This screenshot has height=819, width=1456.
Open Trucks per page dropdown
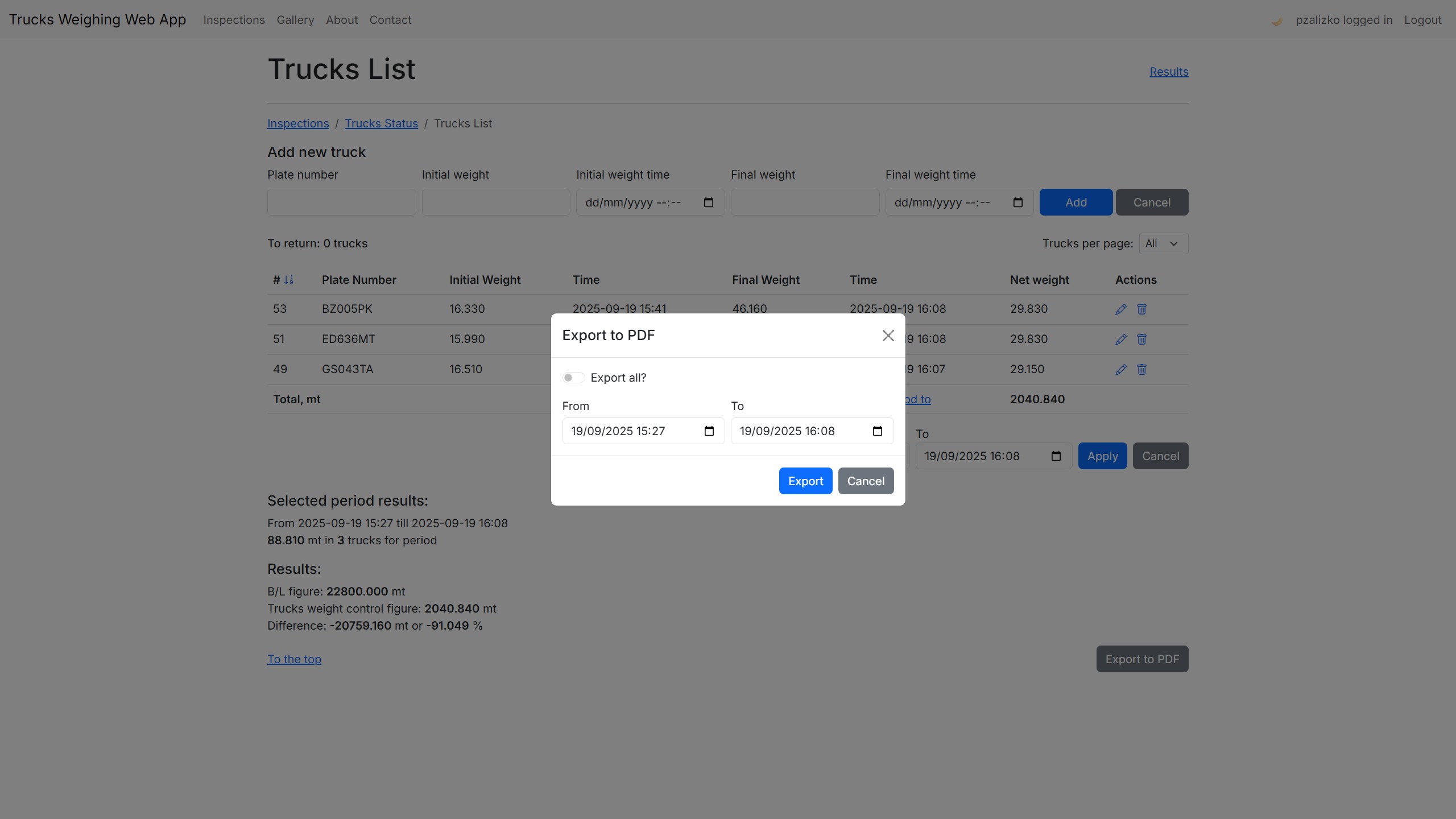pos(1163,243)
